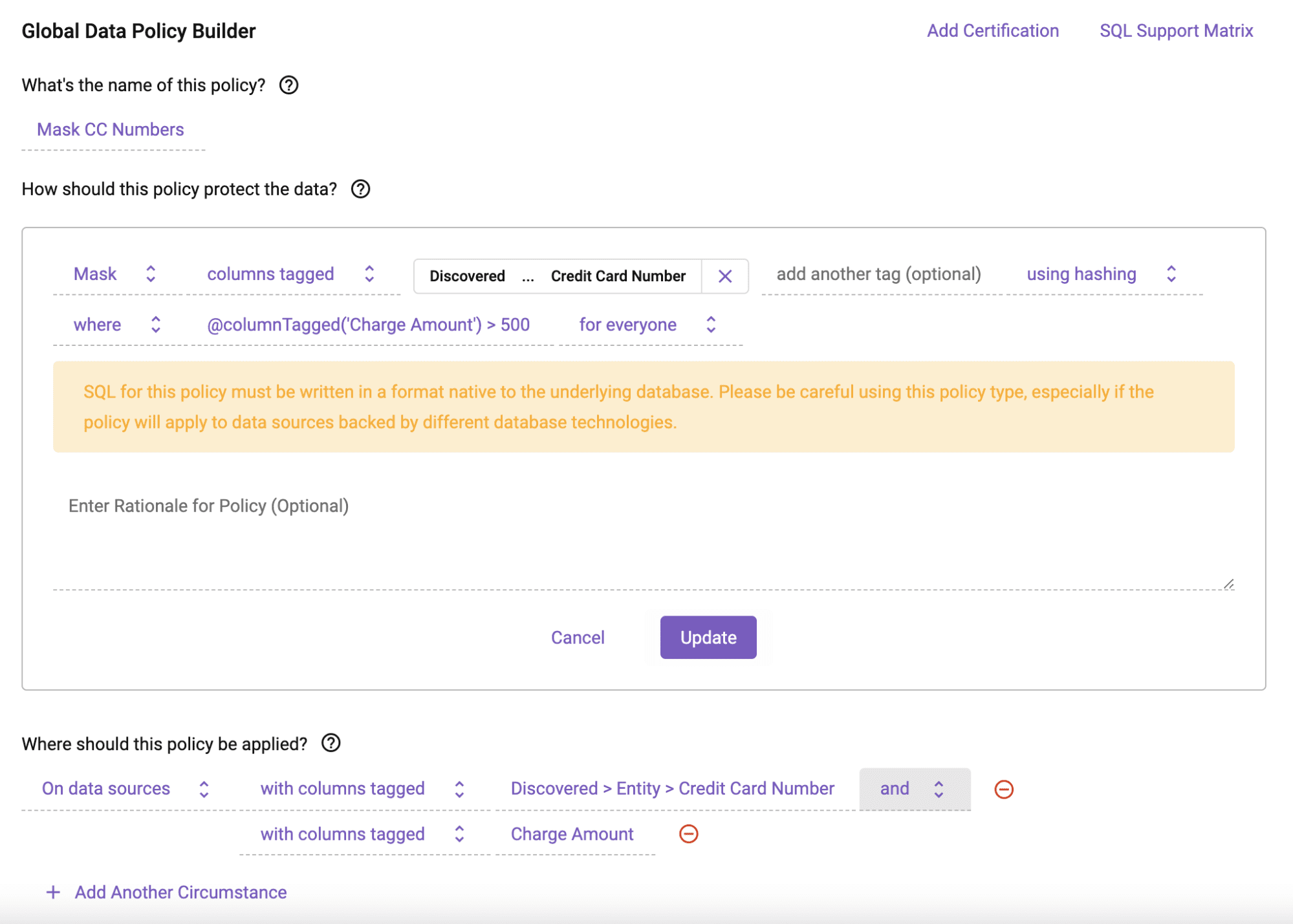Open the SQL Support Matrix

1175,30
